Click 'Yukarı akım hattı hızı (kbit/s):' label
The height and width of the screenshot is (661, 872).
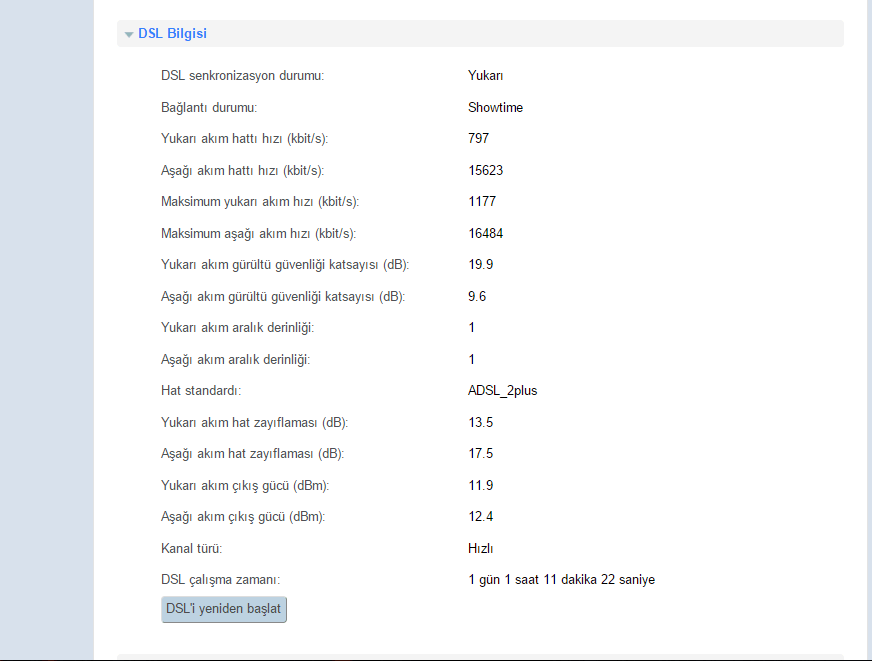(x=245, y=138)
